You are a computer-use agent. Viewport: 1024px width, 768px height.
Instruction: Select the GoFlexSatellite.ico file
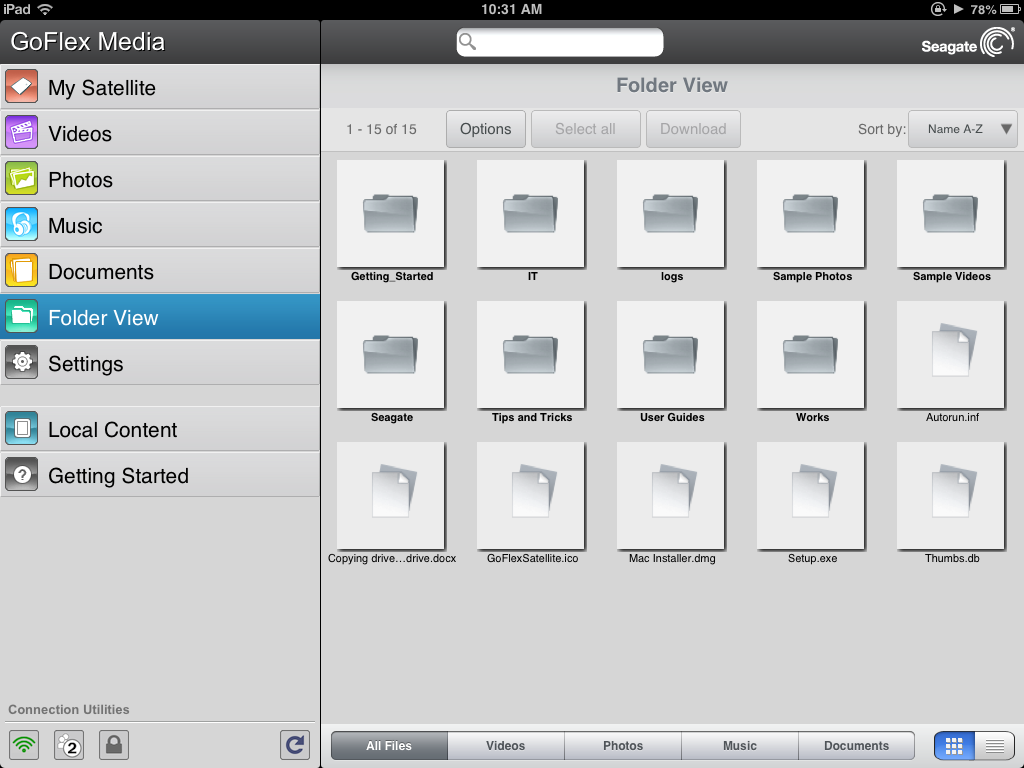[x=531, y=496]
